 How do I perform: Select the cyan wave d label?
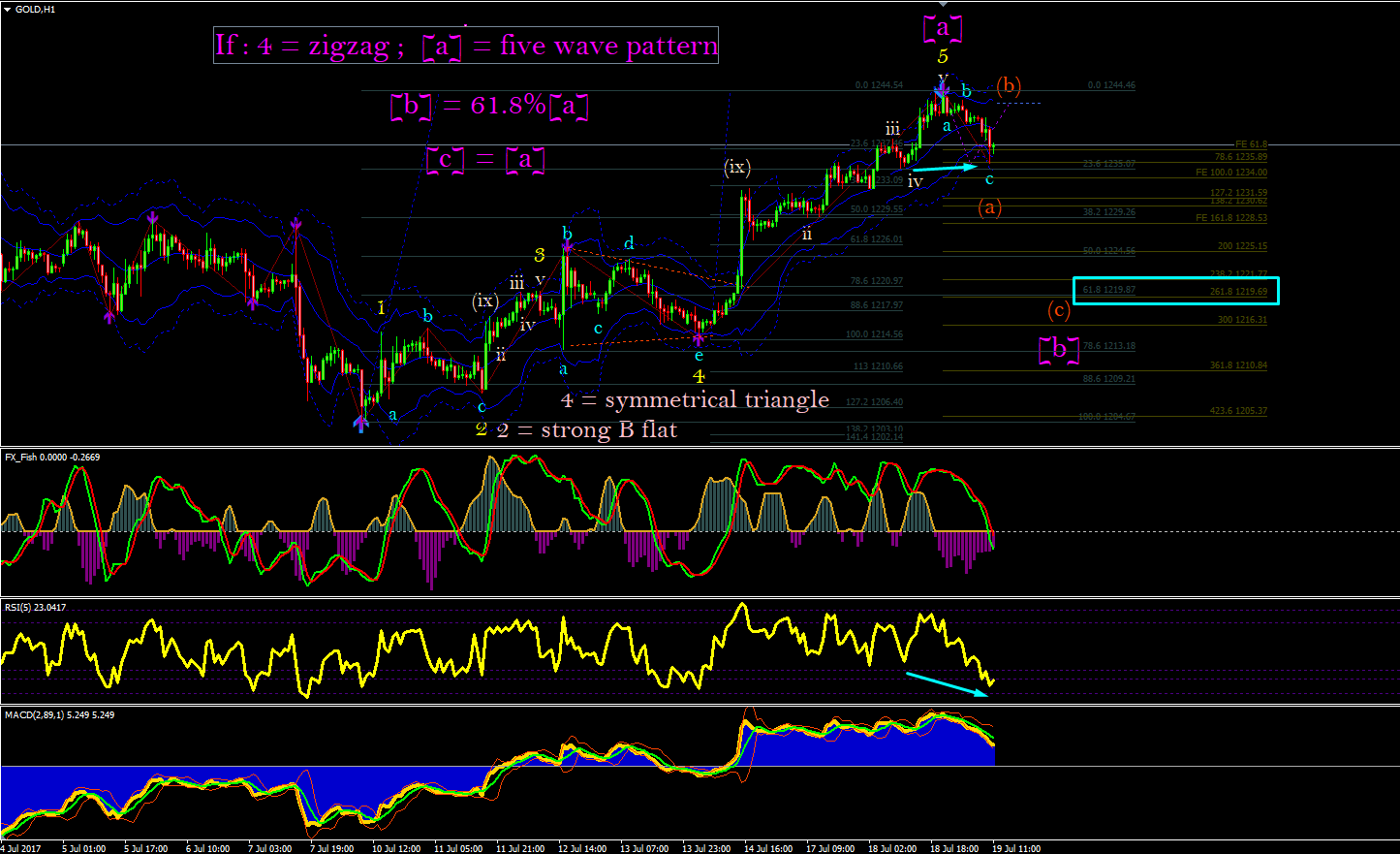629,242
